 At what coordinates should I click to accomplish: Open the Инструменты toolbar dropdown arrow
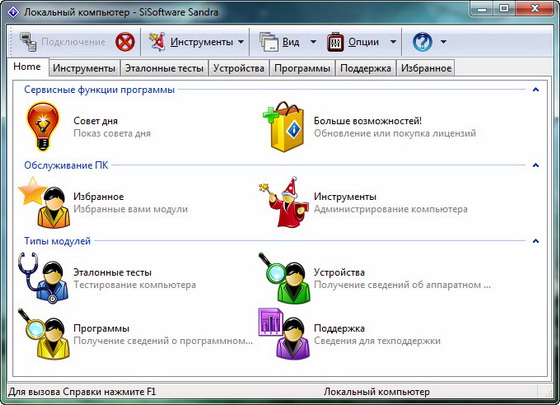point(241,42)
